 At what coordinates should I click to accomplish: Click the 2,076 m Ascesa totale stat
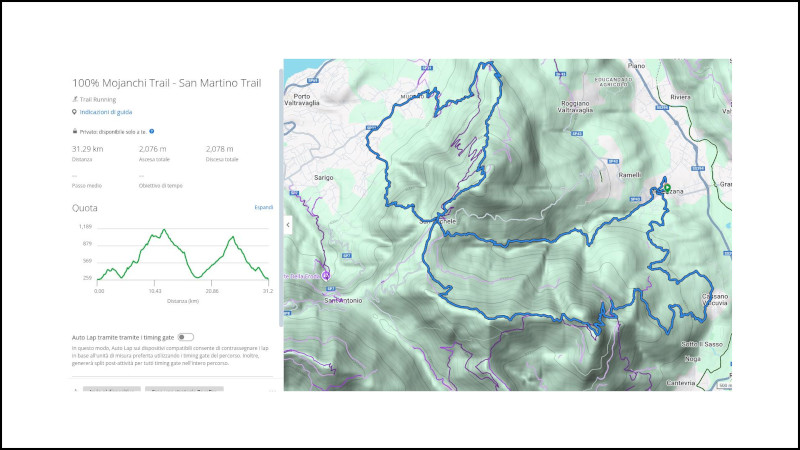(x=152, y=148)
